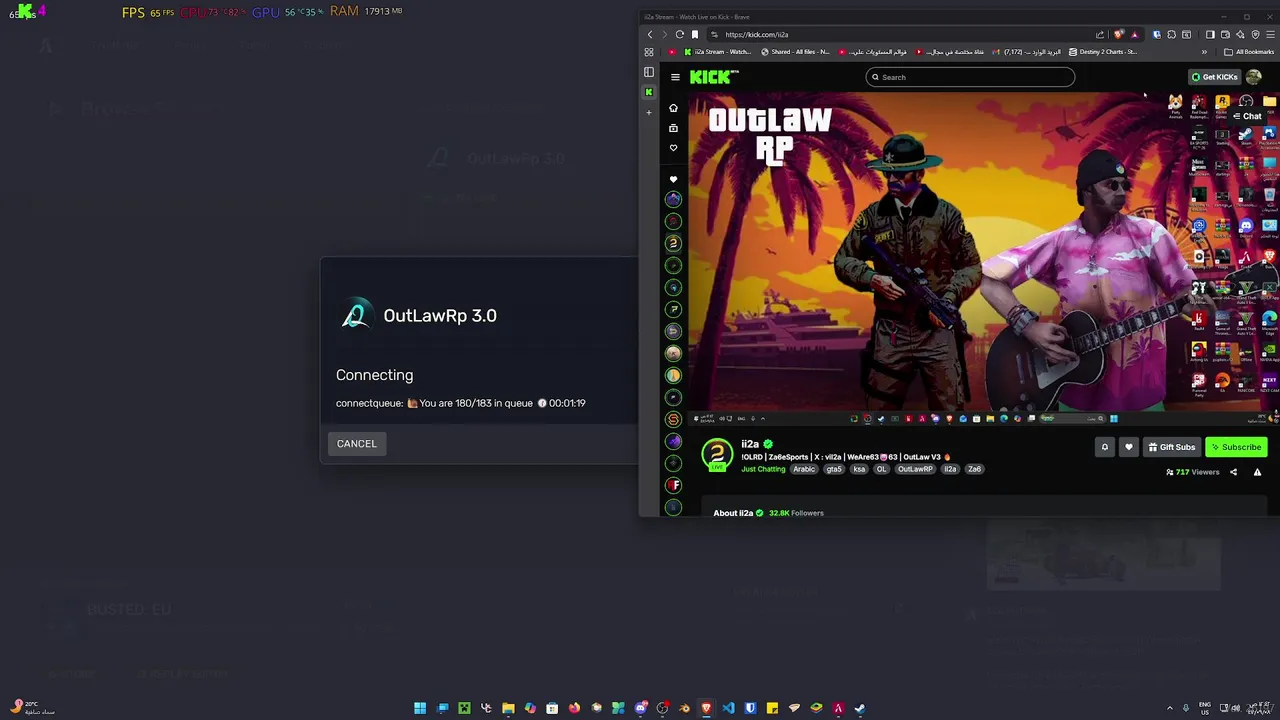
Task: Open Brave vertical tabs panel icon
Action: (x=649, y=72)
